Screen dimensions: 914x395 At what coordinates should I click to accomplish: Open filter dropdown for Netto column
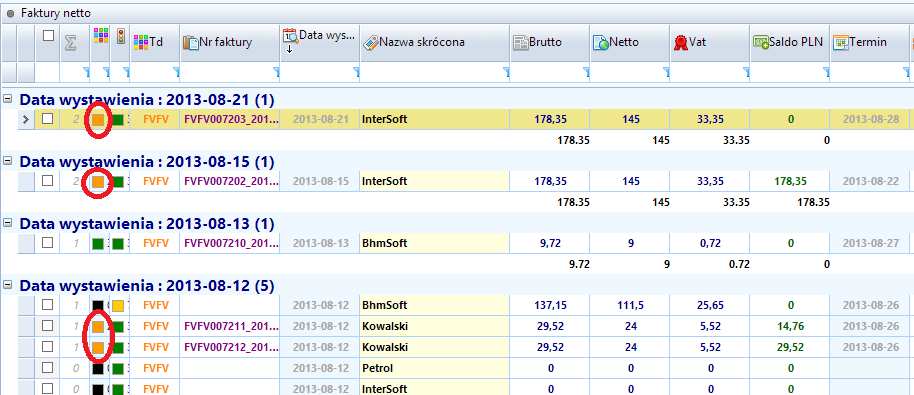click(x=666, y=72)
